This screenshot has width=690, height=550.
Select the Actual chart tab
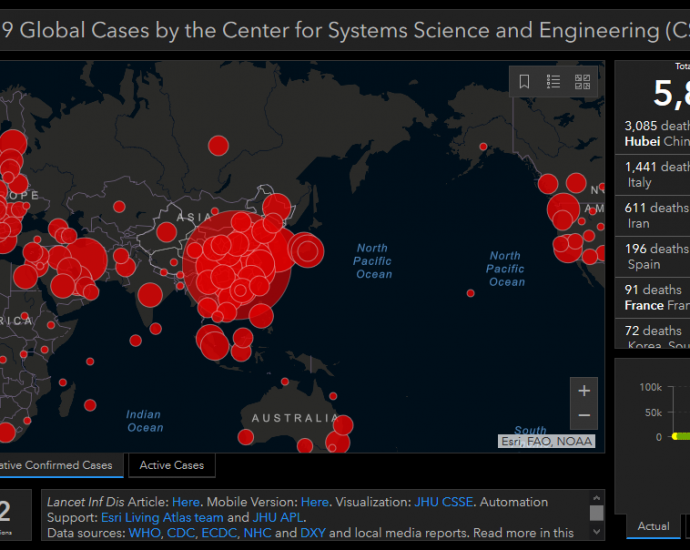coord(653,526)
